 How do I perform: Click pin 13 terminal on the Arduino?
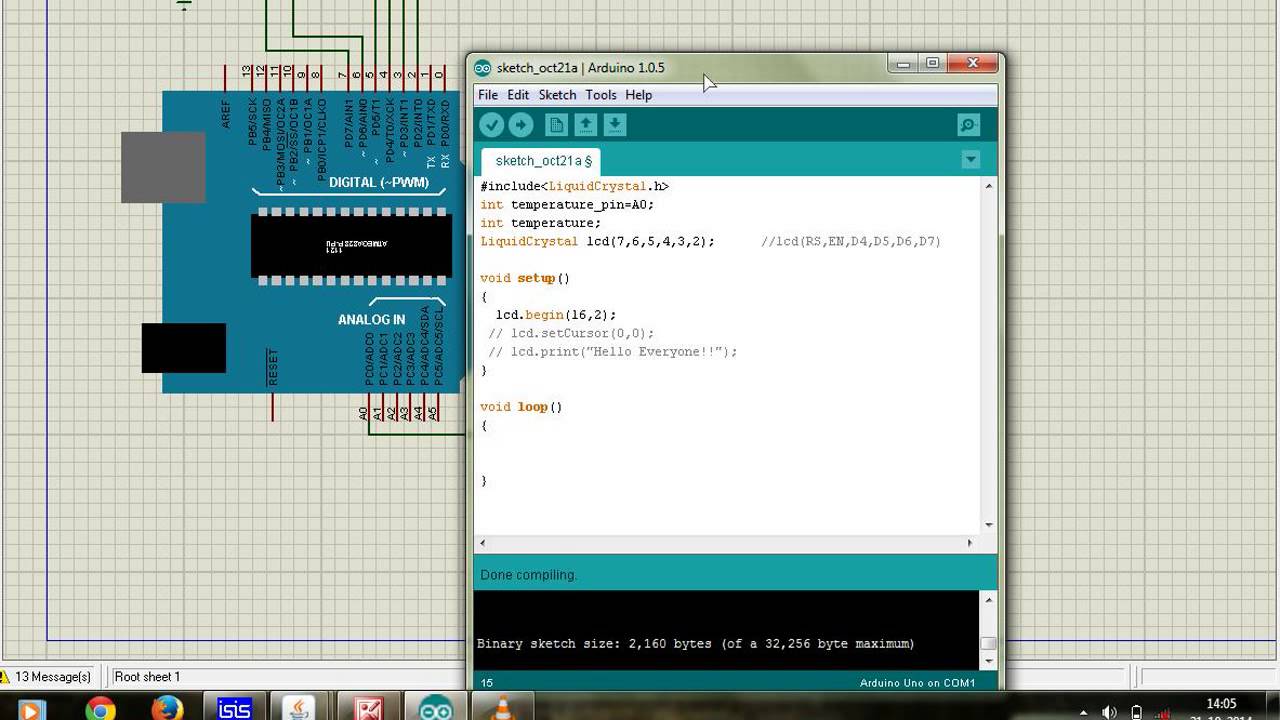(x=247, y=73)
